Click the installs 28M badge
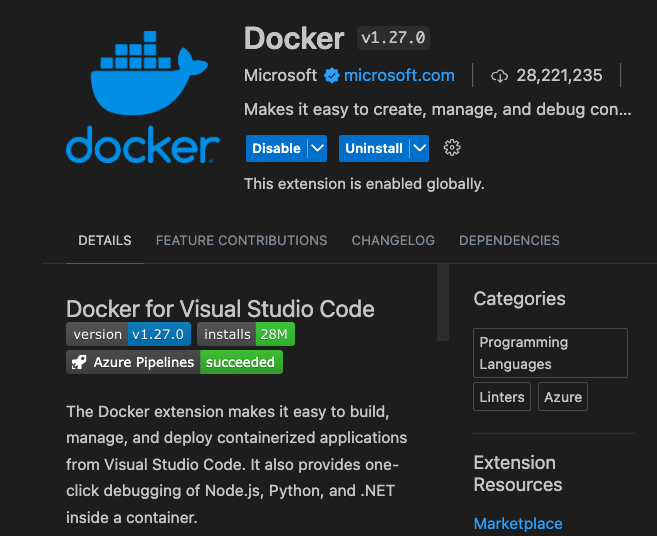Viewport: 657px width, 536px height. click(246, 334)
